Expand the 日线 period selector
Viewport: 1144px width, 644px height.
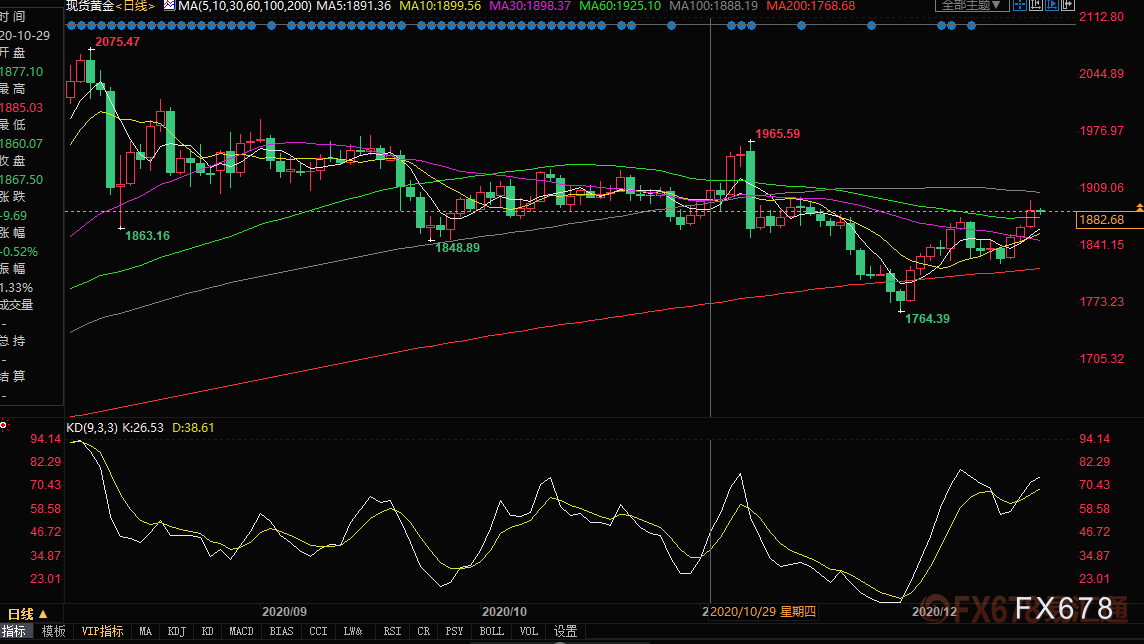tap(26, 614)
